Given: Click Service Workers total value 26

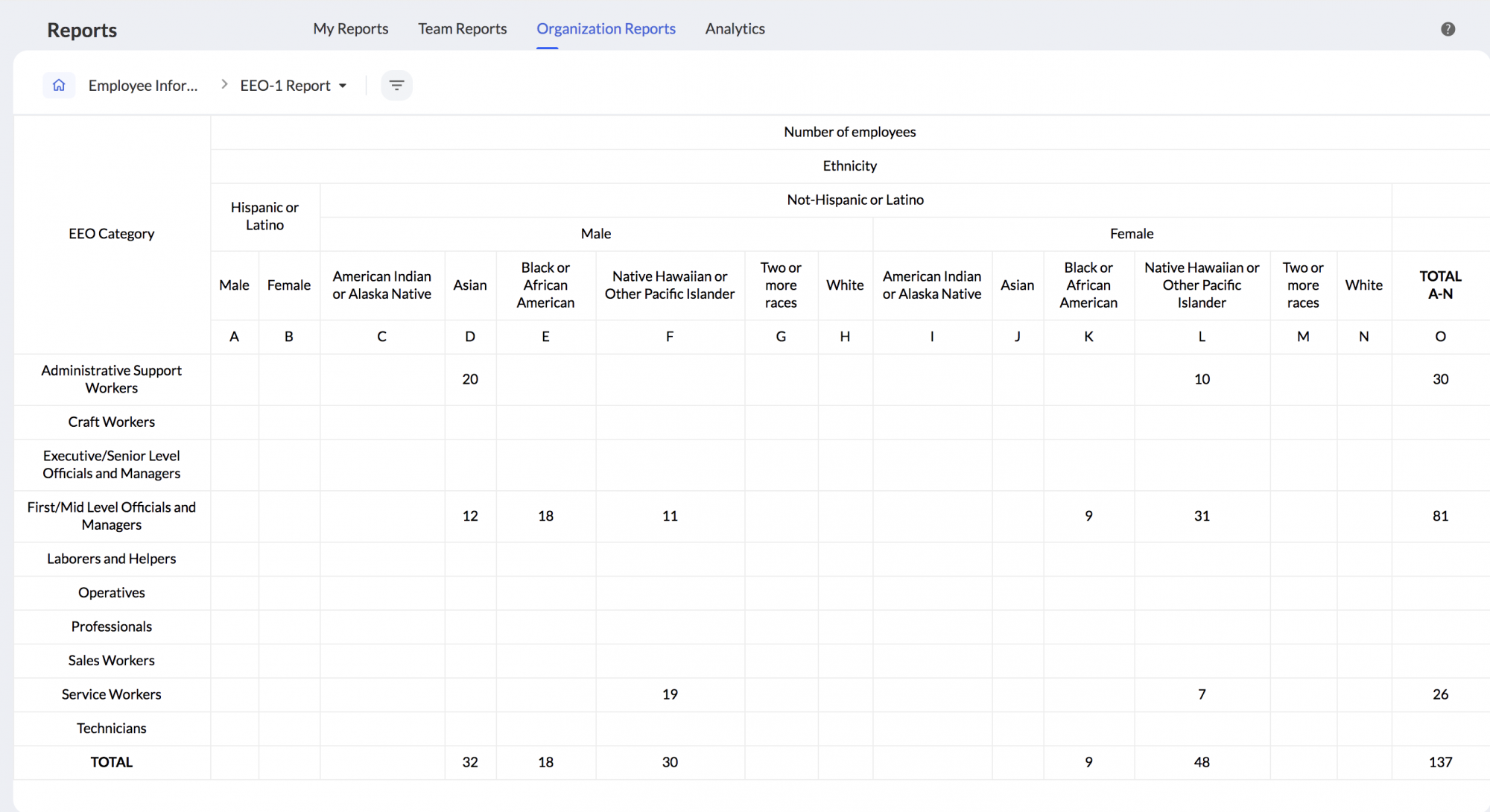Looking at the screenshot, I should 1440,694.
